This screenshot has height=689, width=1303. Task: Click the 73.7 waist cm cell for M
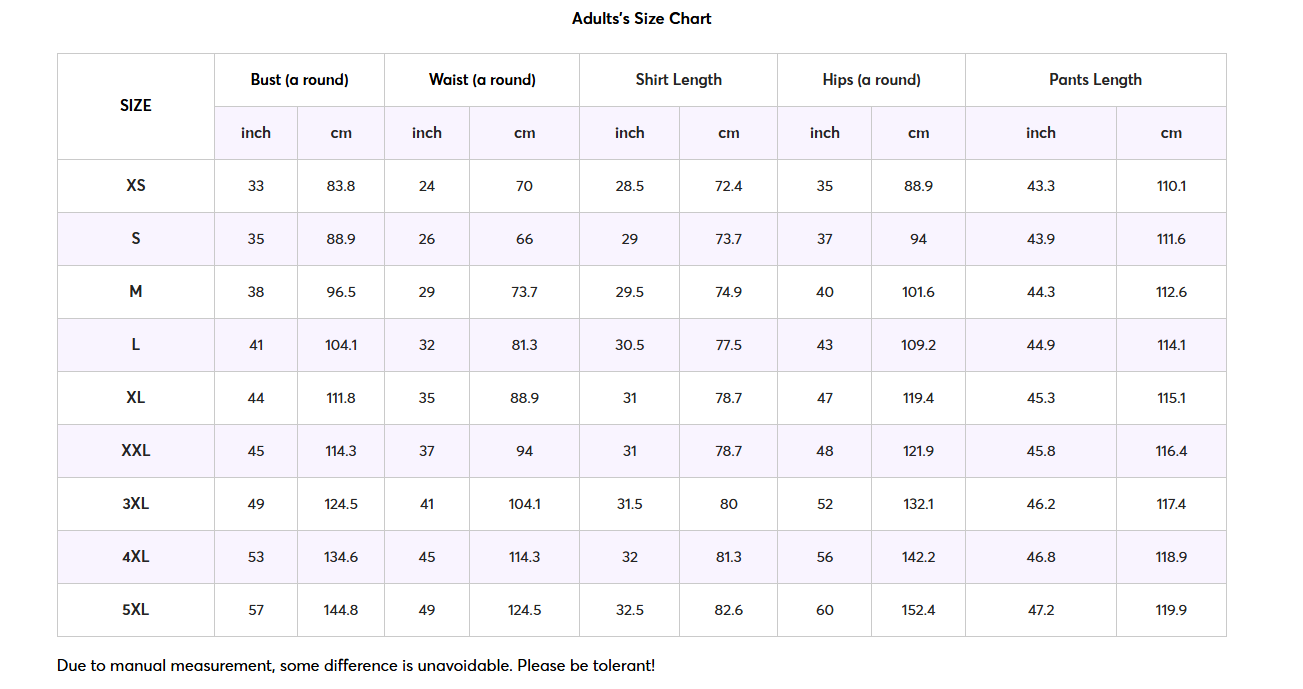point(524,292)
